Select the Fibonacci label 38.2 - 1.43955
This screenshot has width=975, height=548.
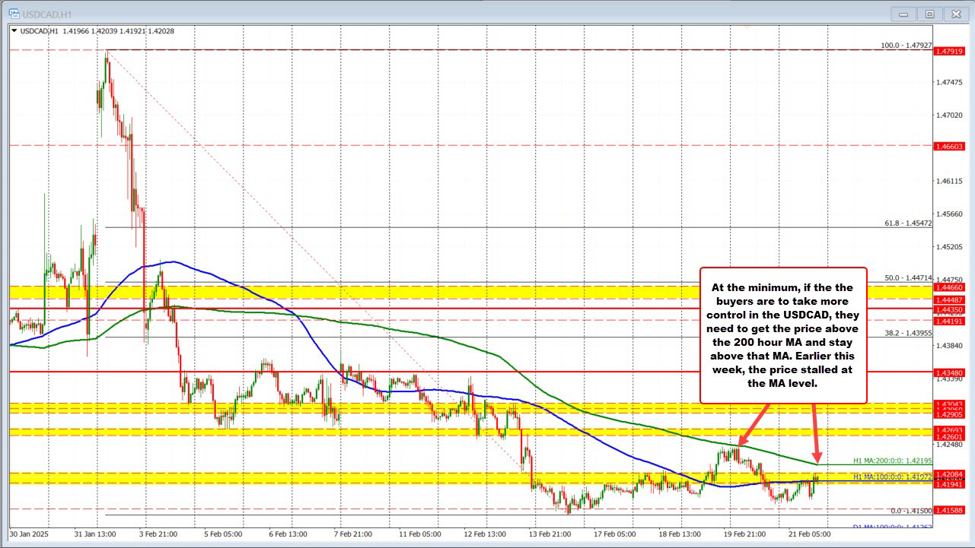908,333
